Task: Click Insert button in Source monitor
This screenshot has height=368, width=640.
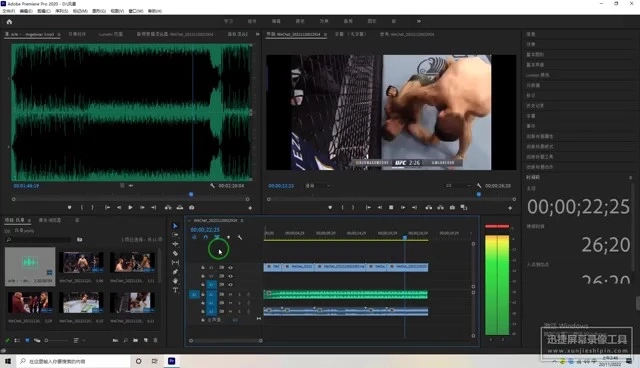Action: point(168,208)
